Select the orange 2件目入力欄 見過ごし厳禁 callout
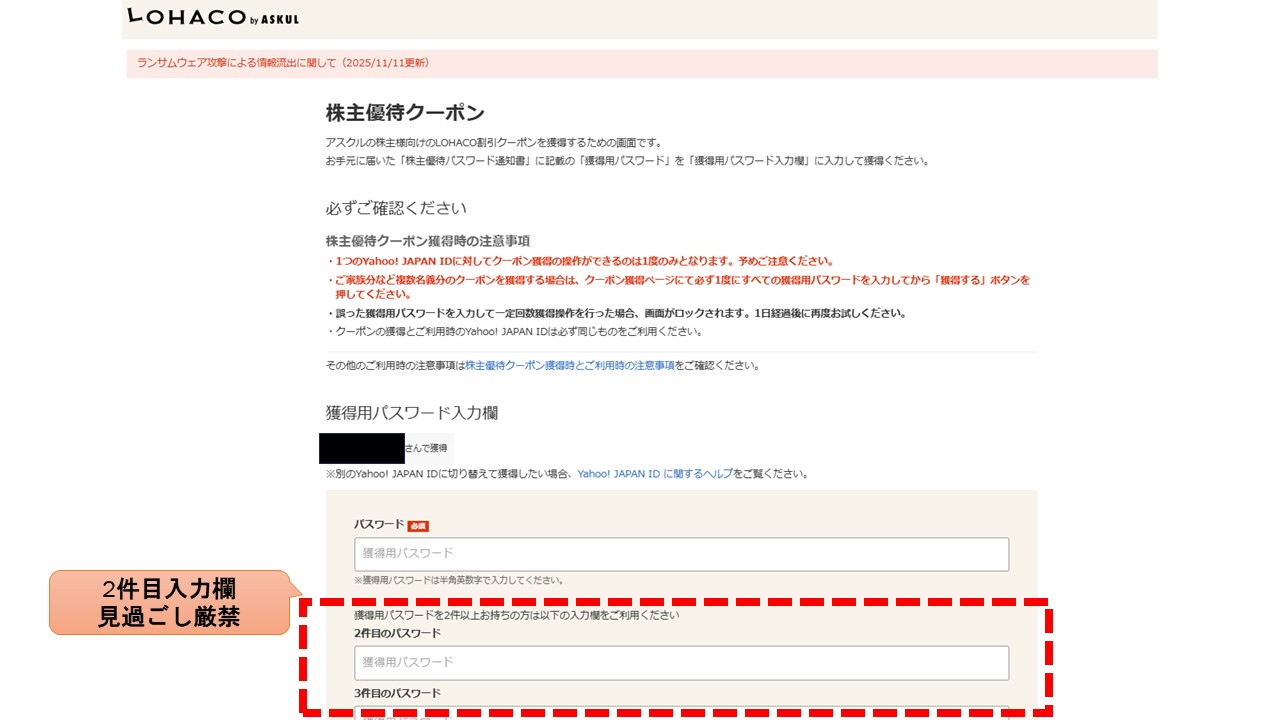The image size is (1280, 720). click(x=169, y=603)
